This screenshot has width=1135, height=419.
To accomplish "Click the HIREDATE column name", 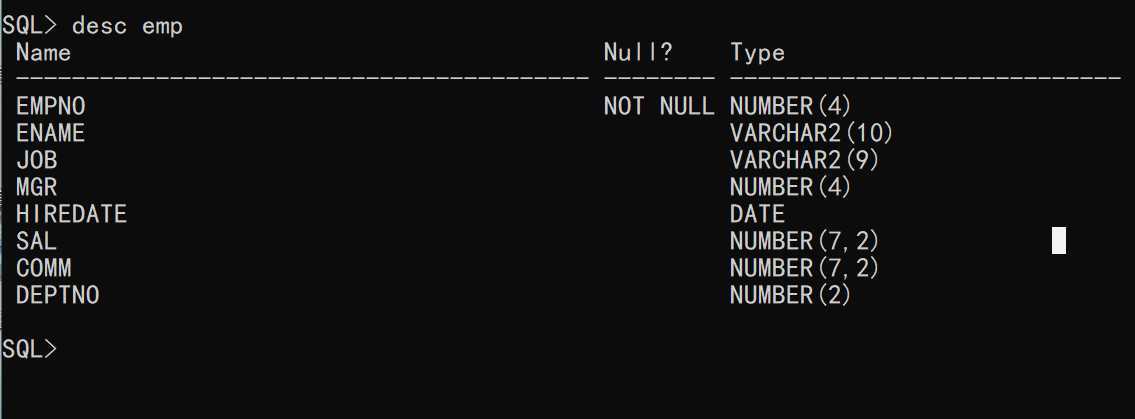I will (72, 214).
